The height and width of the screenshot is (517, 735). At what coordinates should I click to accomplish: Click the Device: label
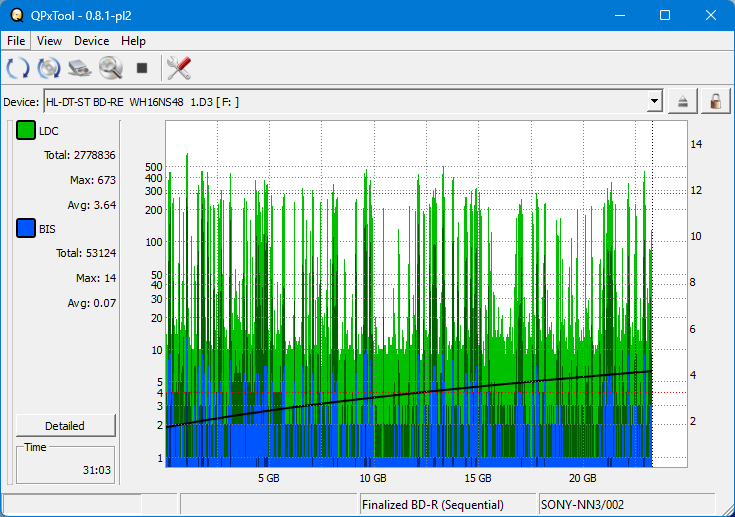[x=21, y=102]
